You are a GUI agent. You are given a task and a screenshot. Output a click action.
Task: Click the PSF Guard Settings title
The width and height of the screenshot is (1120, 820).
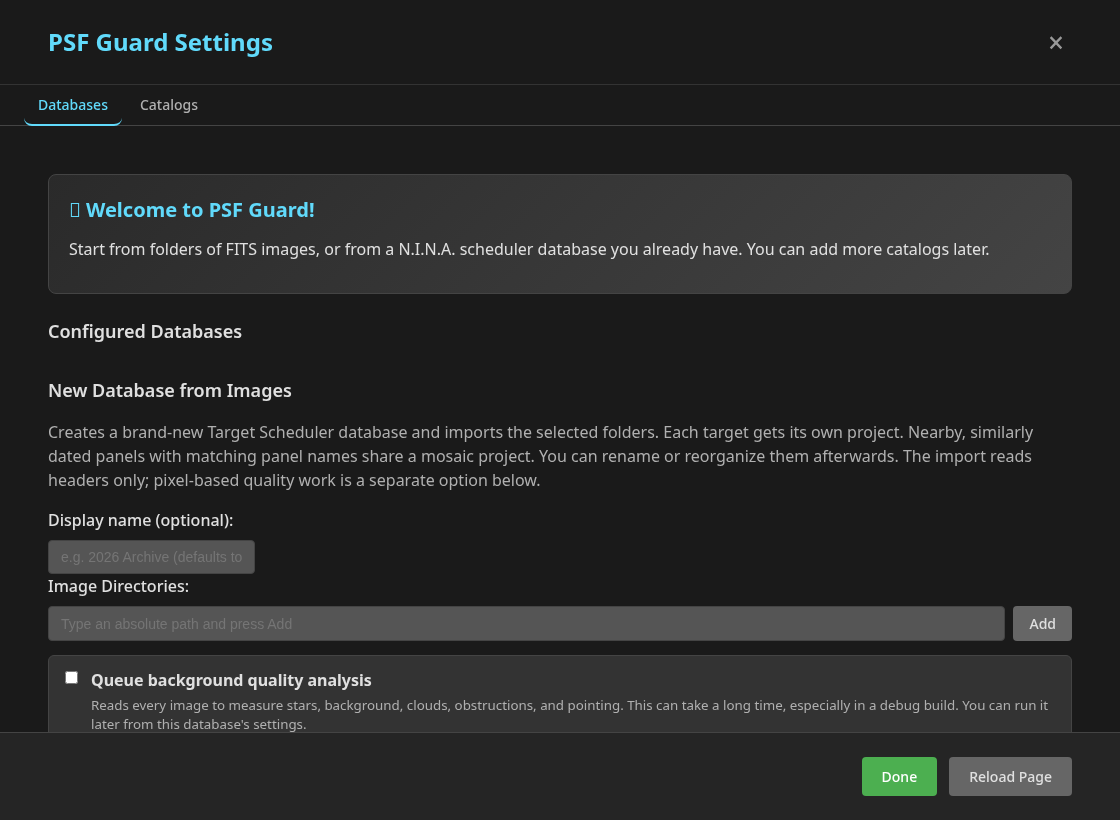tap(161, 43)
